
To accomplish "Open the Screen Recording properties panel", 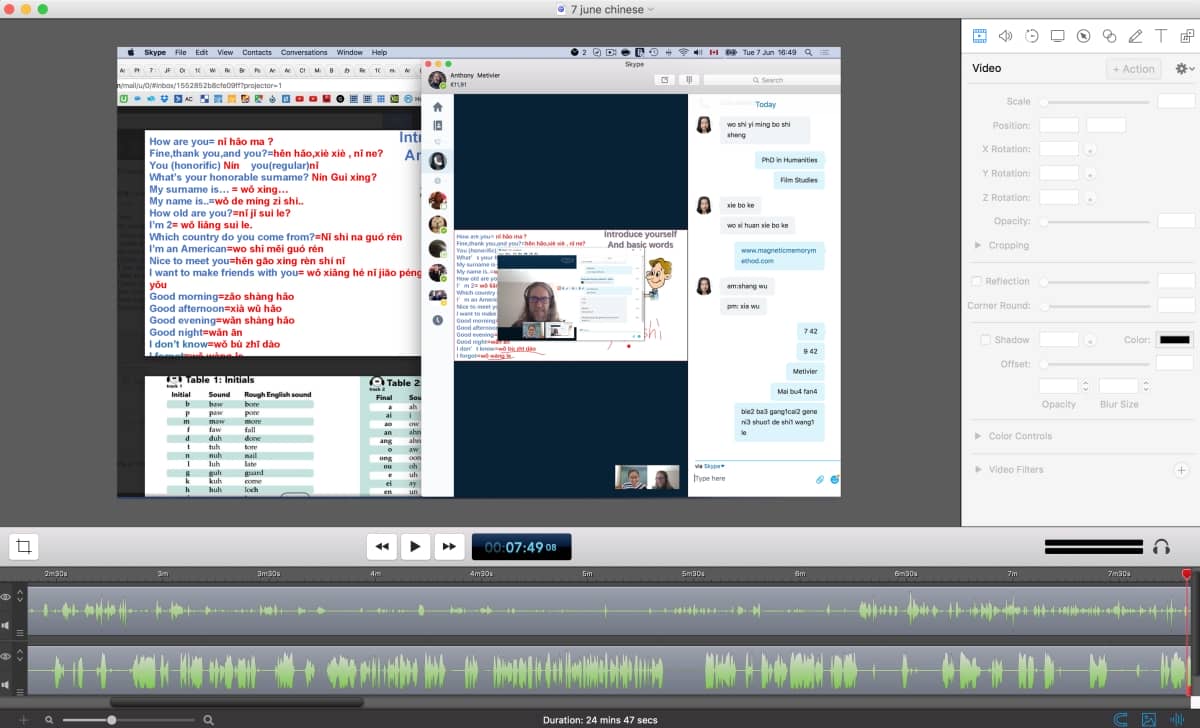I will [1056, 37].
